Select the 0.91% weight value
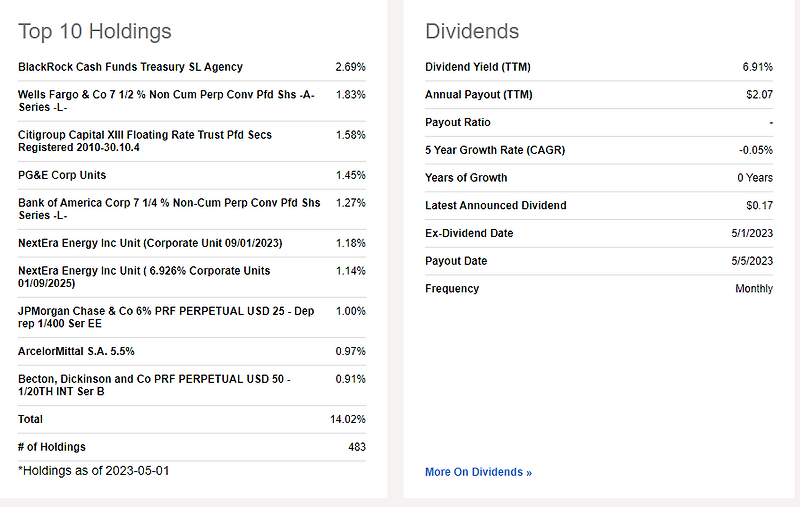The width and height of the screenshot is (800, 507). tap(350, 379)
